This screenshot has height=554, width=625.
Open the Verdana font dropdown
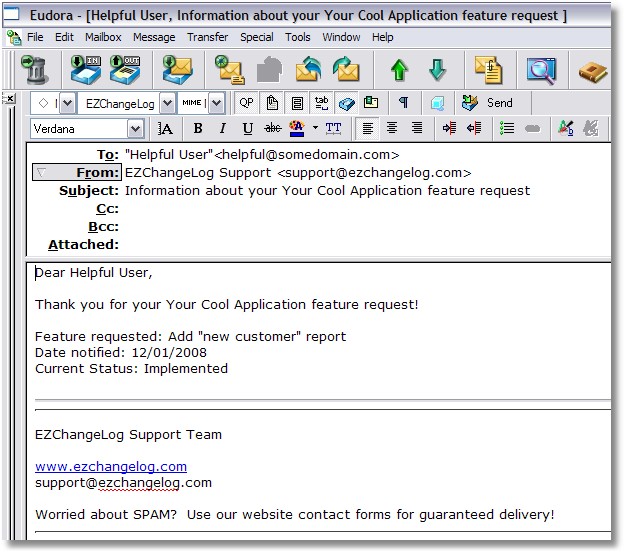coord(136,129)
